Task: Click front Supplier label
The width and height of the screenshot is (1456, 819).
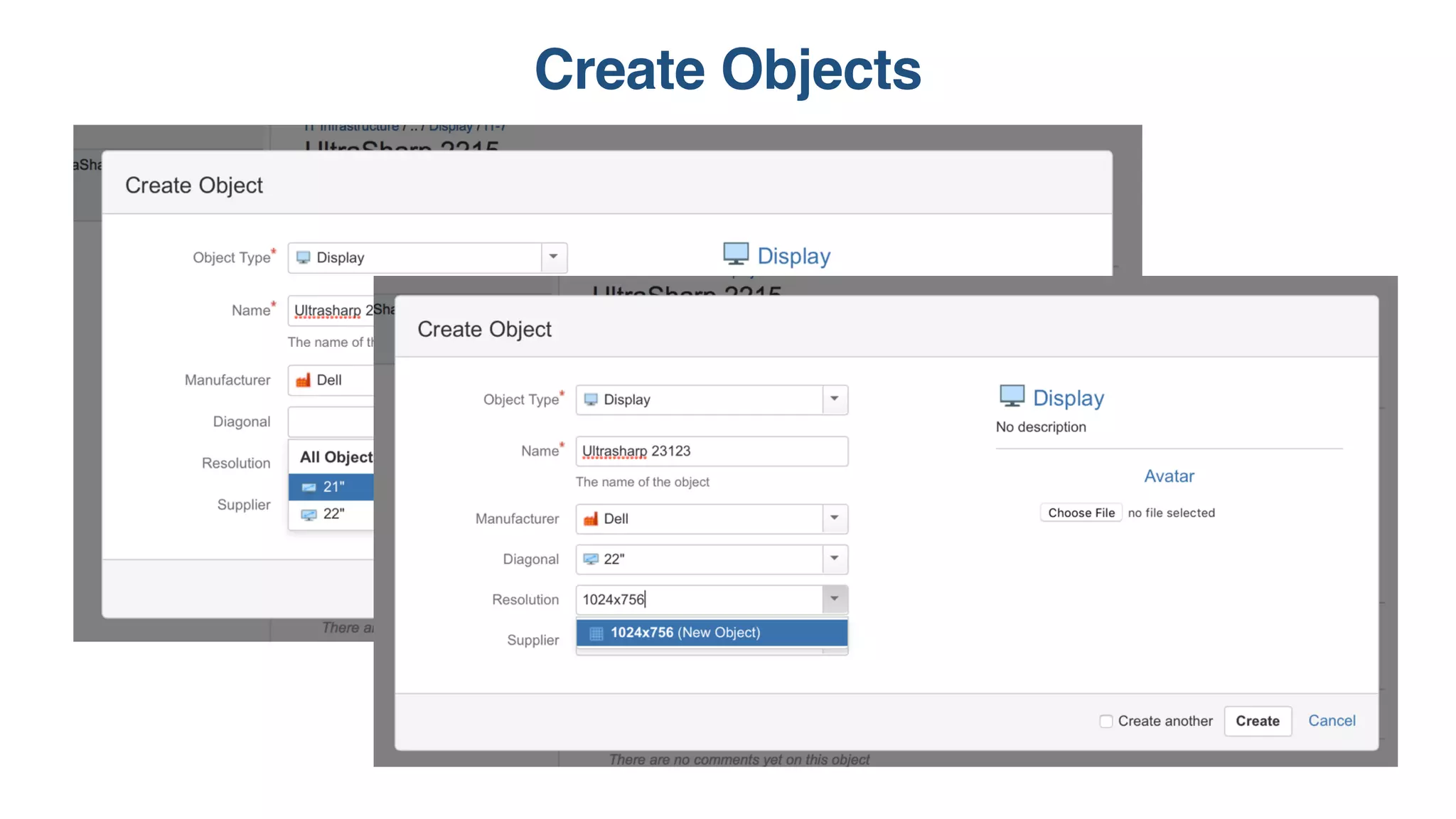Action: tap(533, 640)
